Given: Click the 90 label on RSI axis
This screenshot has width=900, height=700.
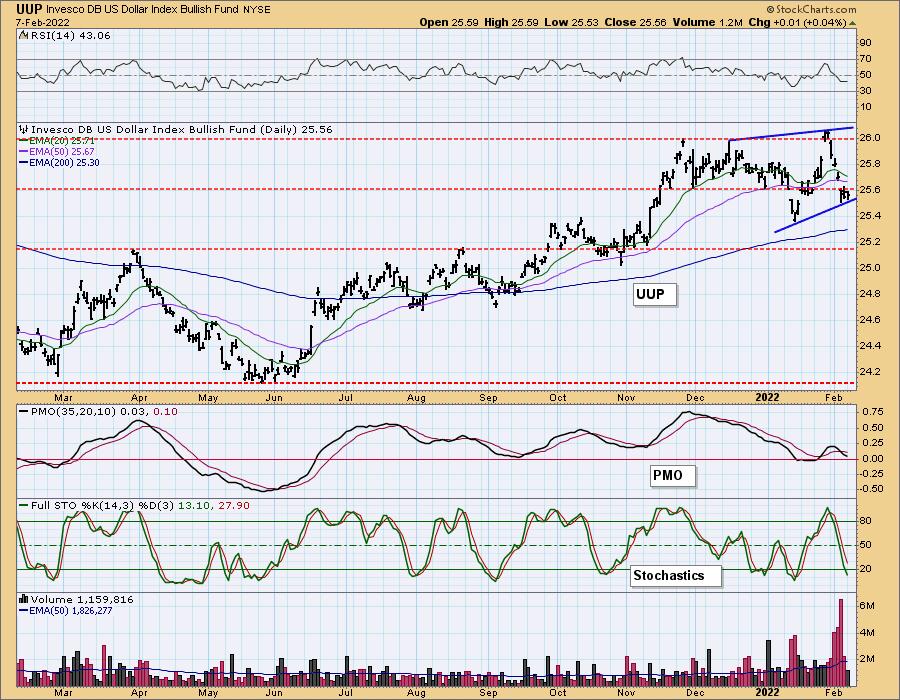Looking at the screenshot, I should click(866, 43).
